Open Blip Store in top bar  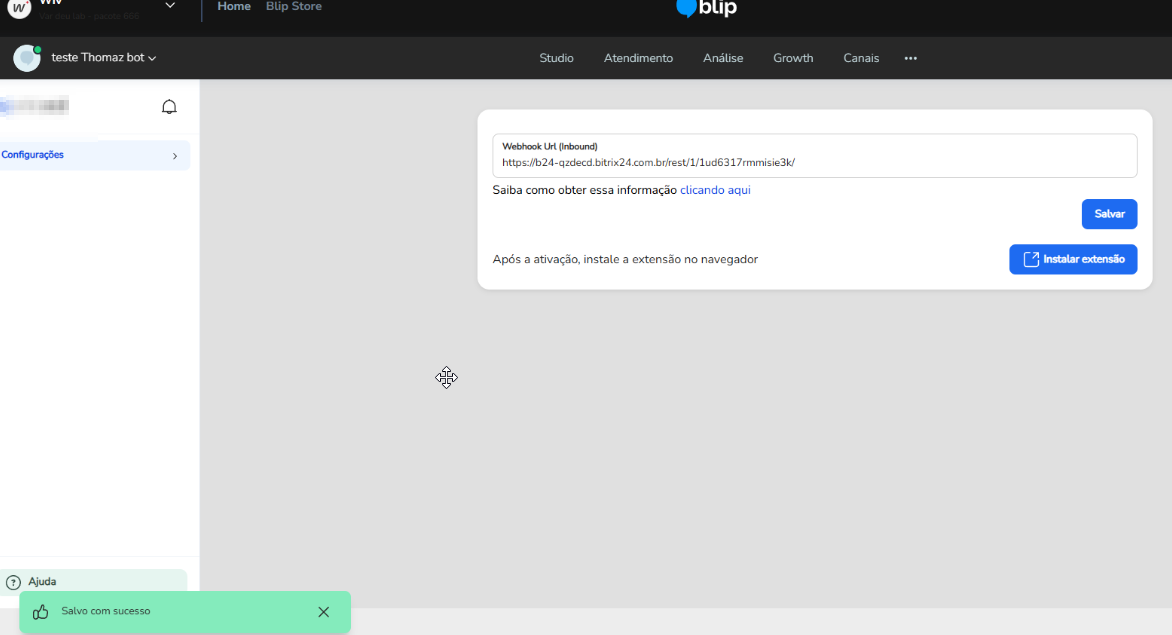click(x=294, y=6)
